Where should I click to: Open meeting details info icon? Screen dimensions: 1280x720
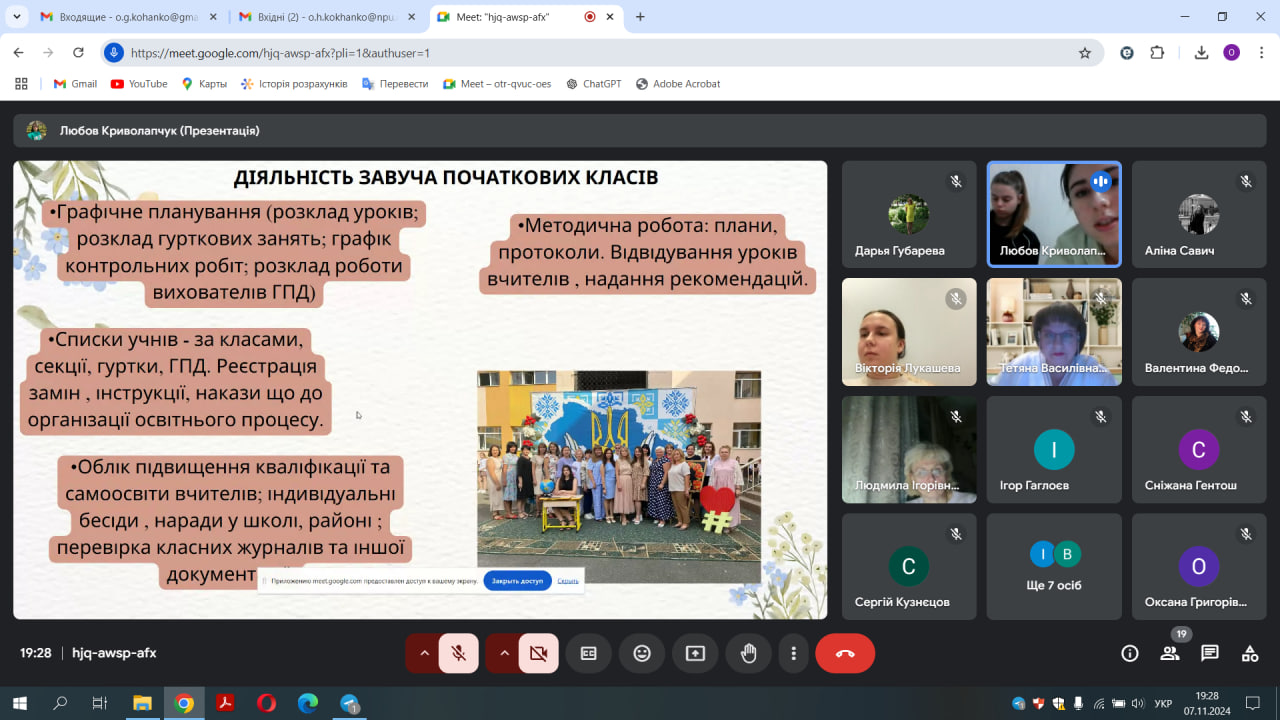tap(1130, 653)
